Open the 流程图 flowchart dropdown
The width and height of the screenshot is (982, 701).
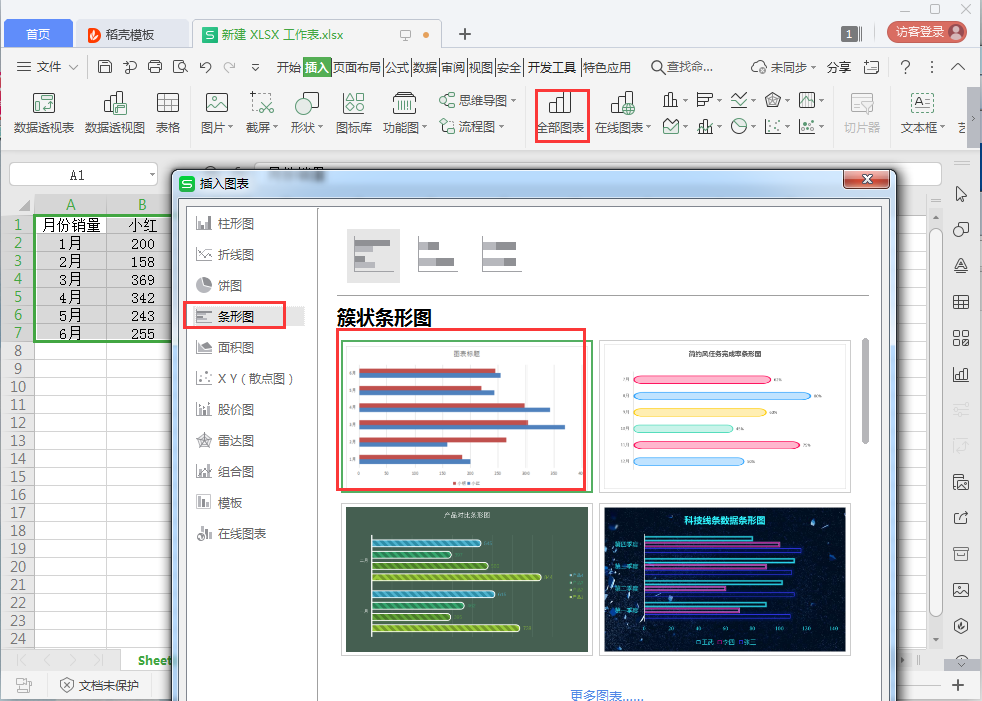(x=472, y=127)
